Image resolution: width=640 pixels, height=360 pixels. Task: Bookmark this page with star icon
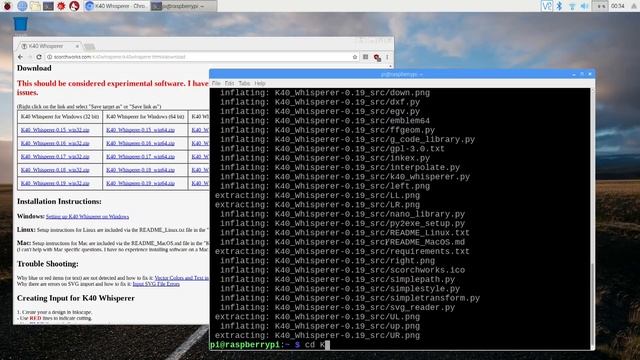click(x=355, y=57)
